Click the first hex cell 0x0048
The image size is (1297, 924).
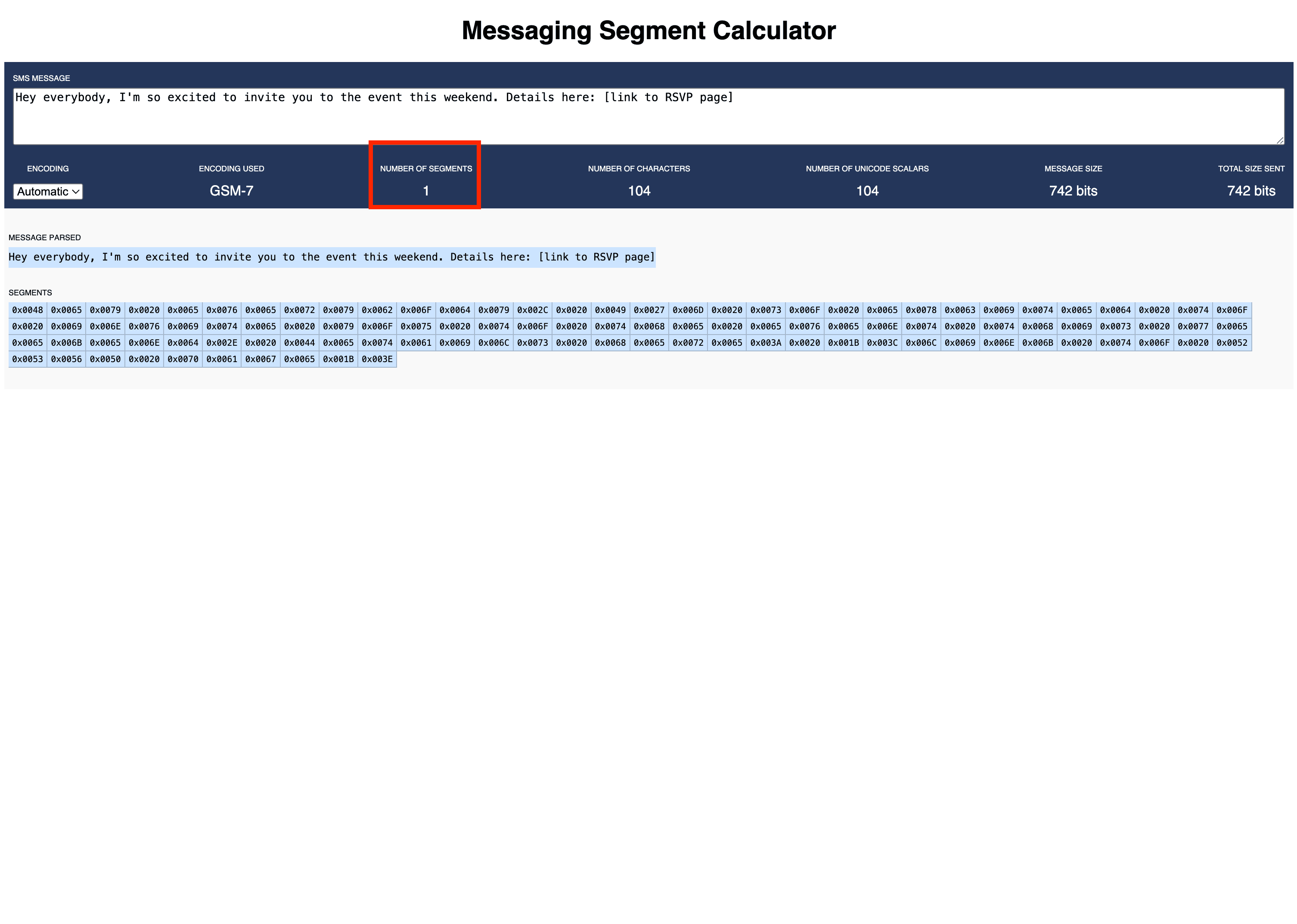[28, 310]
